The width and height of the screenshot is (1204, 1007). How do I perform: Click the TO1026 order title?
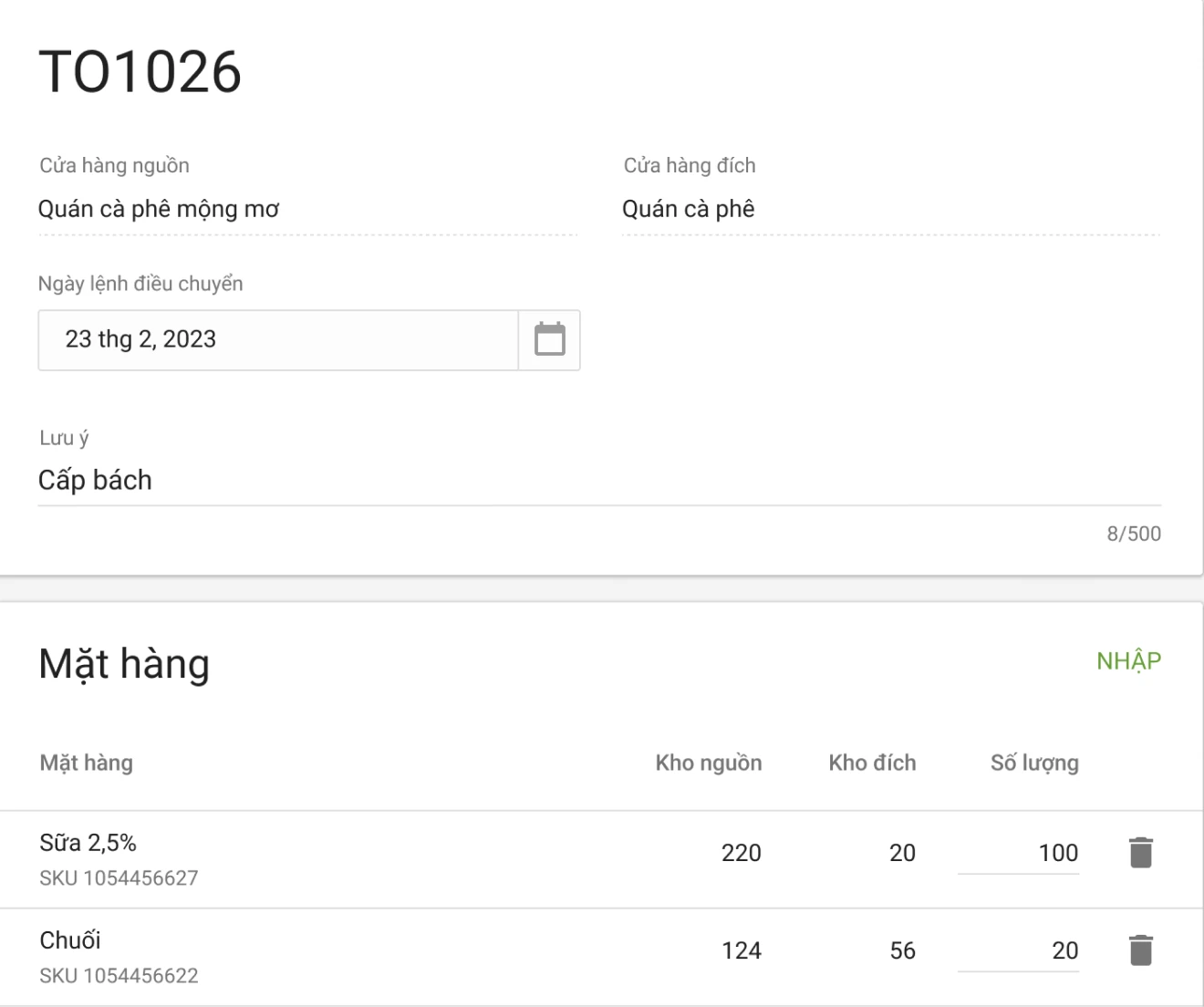pyautogui.click(x=140, y=71)
